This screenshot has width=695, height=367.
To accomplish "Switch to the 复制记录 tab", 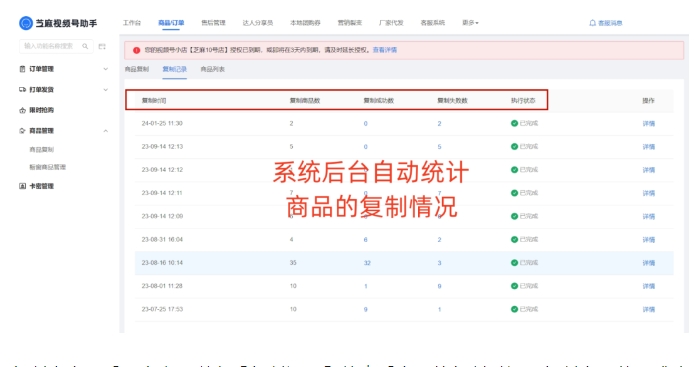I will (x=175, y=69).
